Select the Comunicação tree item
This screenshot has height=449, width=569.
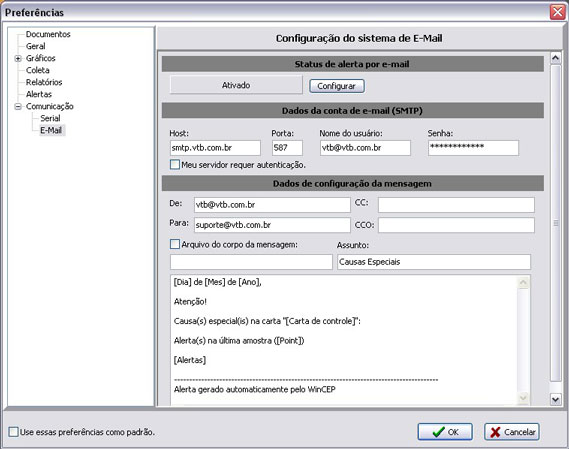pos(49,106)
